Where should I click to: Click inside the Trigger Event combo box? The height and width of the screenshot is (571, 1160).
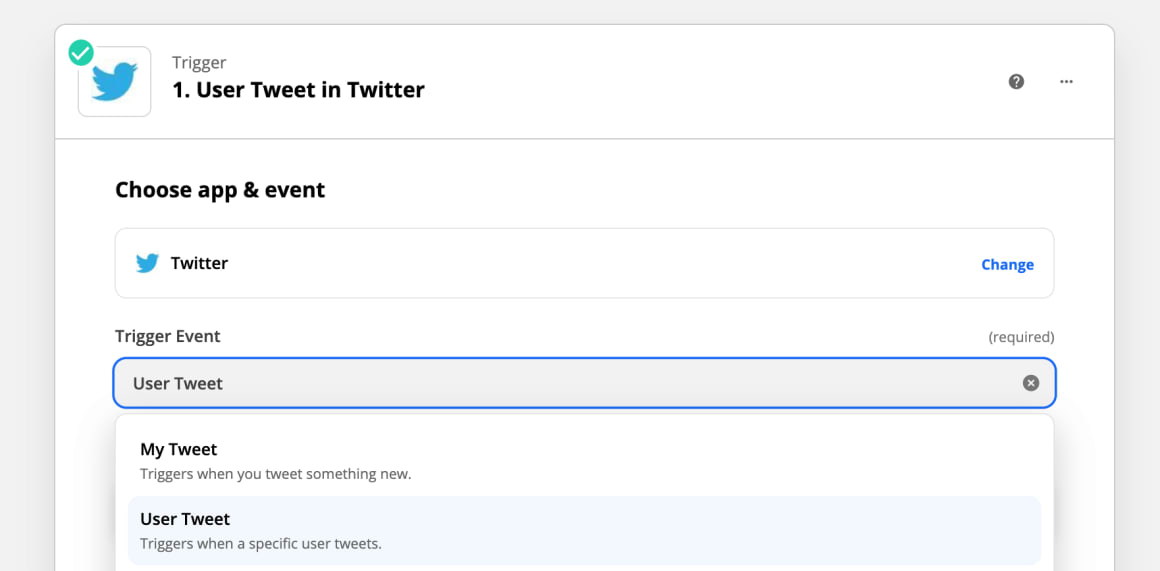click(584, 383)
